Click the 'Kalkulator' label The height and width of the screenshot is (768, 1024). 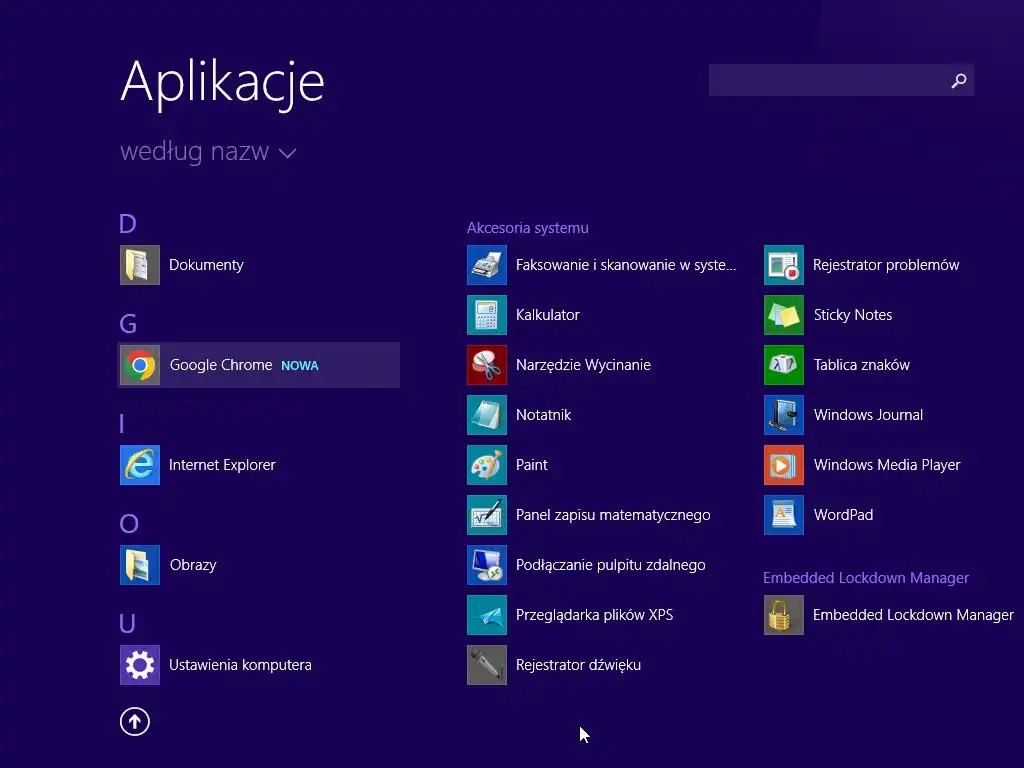(x=547, y=315)
